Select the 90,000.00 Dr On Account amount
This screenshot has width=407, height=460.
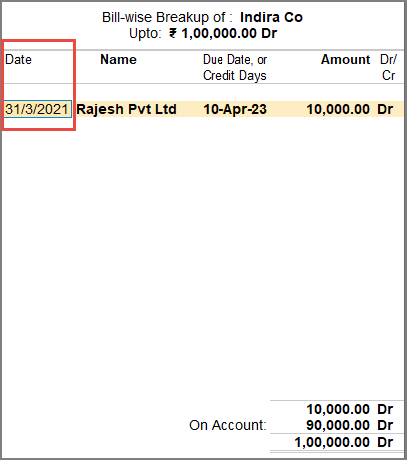[350, 425]
